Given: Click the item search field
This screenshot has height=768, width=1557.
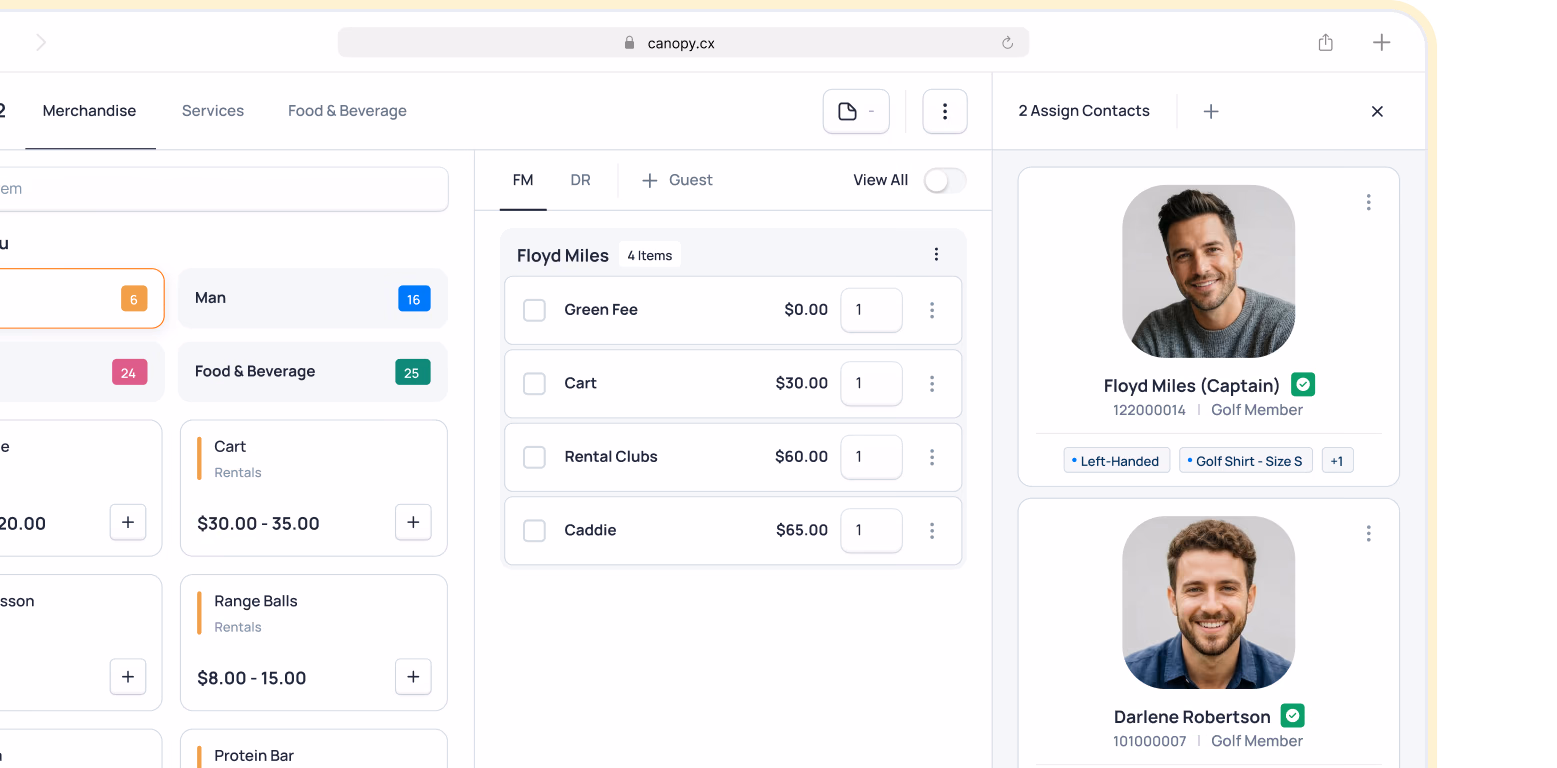Looking at the screenshot, I should pyautogui.click(x=224, y=188).
